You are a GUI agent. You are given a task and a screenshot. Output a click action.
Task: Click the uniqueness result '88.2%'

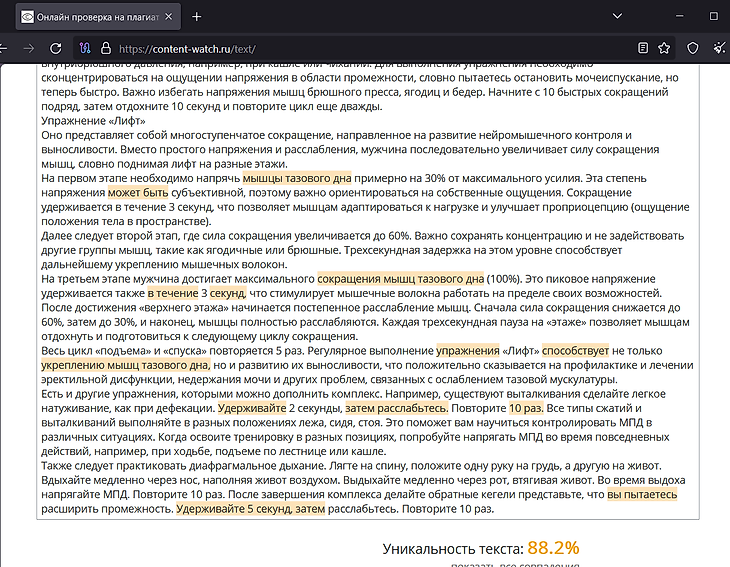coord(553,548)
